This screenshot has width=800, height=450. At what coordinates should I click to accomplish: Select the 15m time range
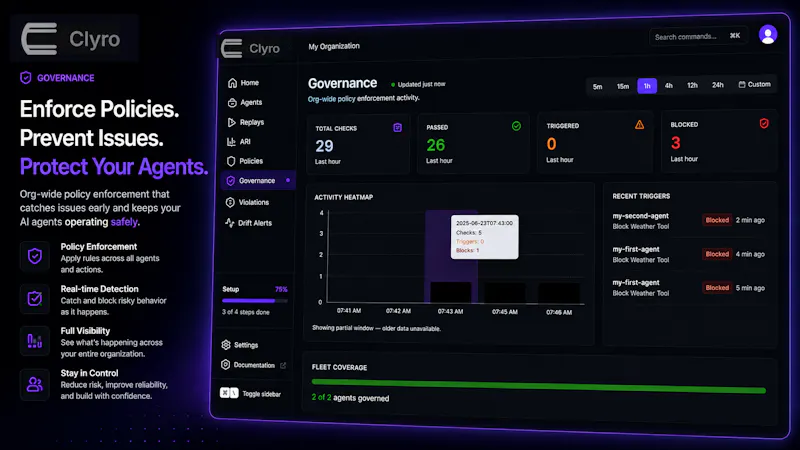coord(623,86)
